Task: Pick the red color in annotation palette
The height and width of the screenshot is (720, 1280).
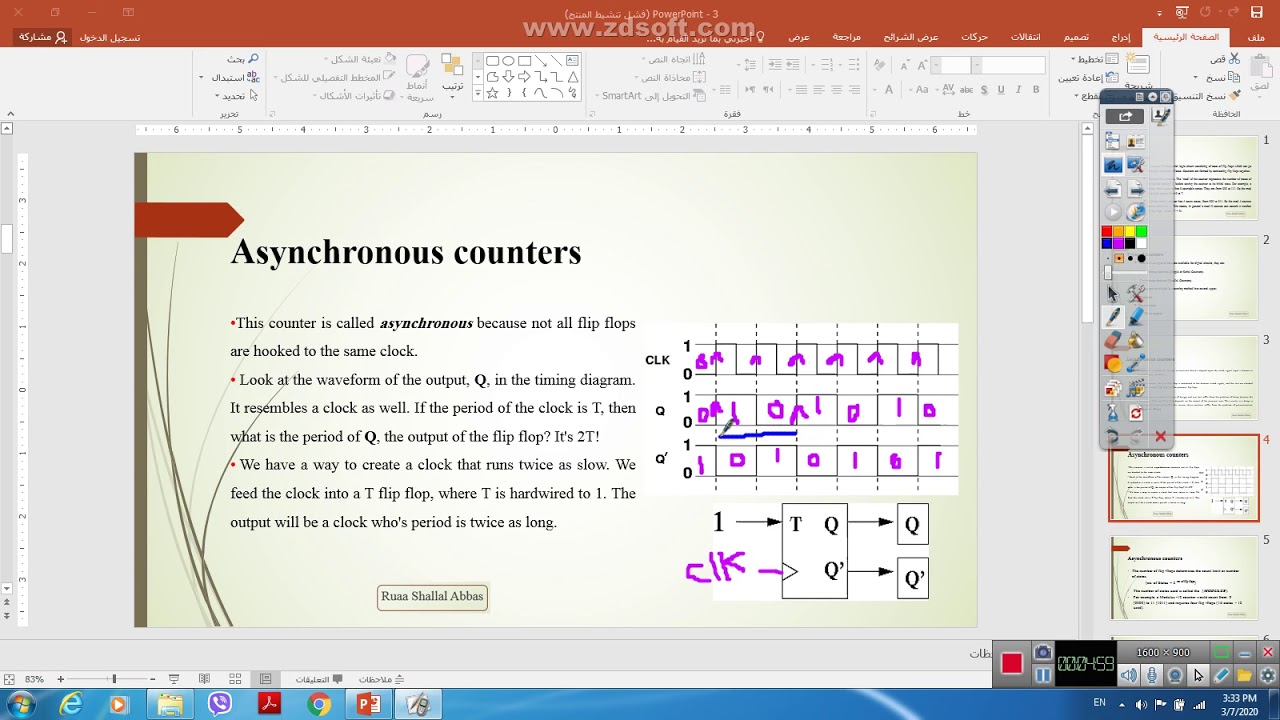Action: (x=1107, y=232)
